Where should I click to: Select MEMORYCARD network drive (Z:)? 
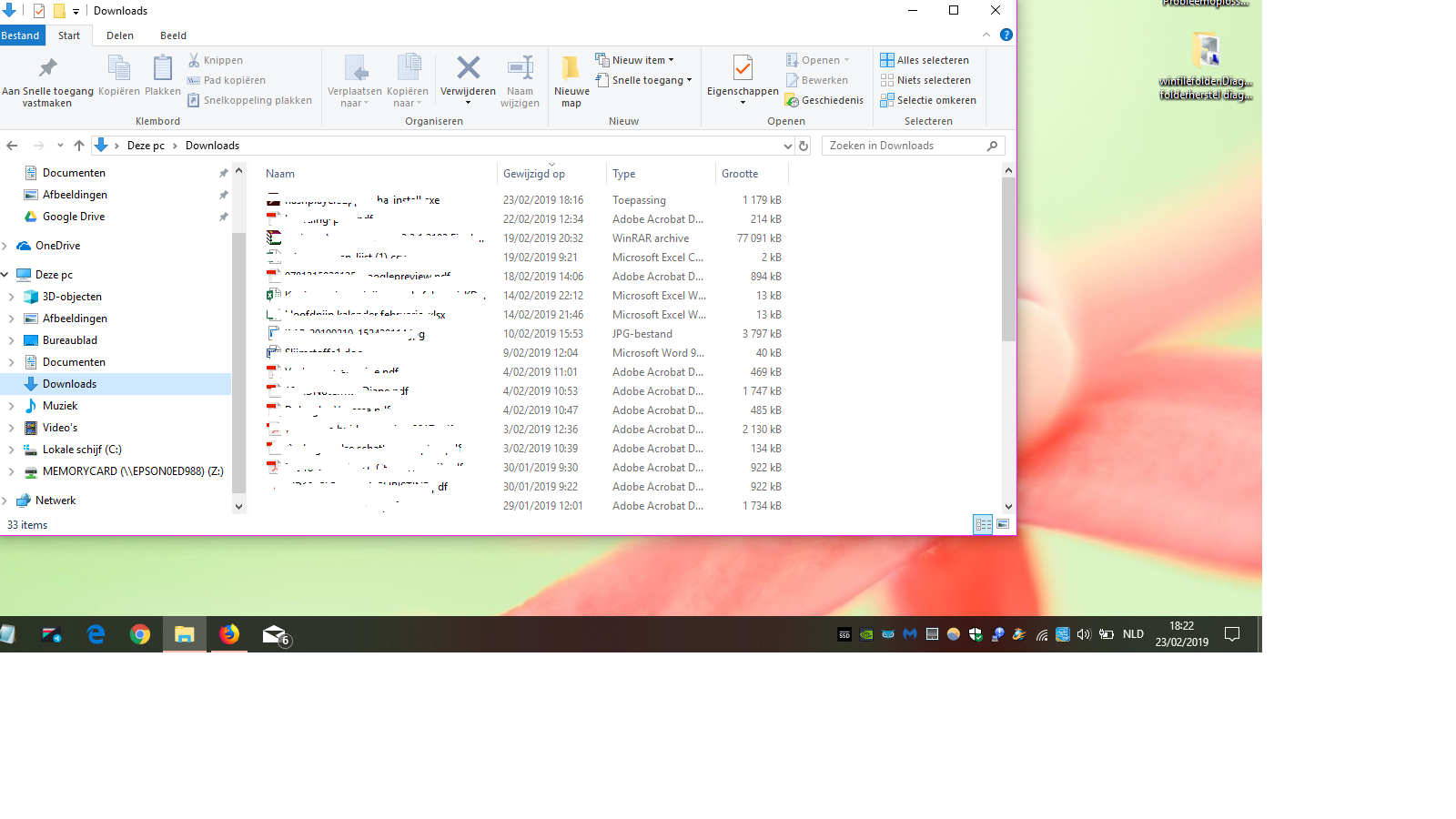pyautogui.click(x=133, y=471)
